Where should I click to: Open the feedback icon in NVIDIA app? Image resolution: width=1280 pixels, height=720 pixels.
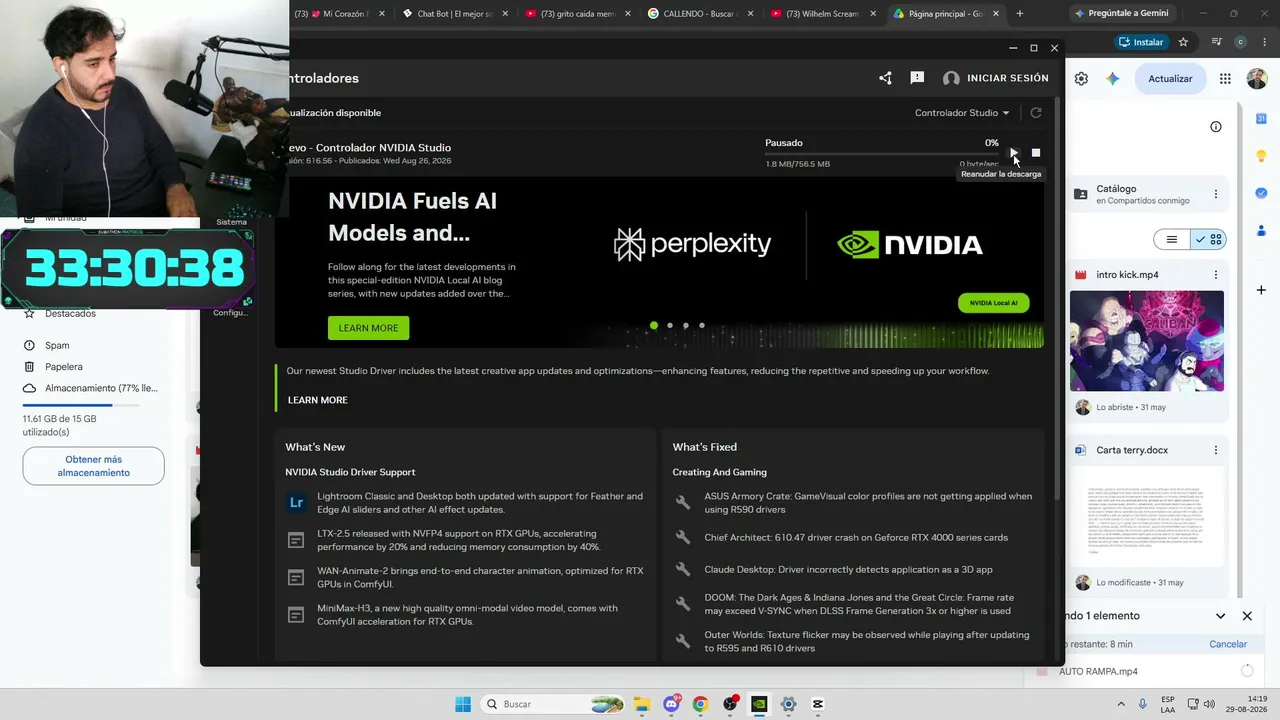point(917,78)
